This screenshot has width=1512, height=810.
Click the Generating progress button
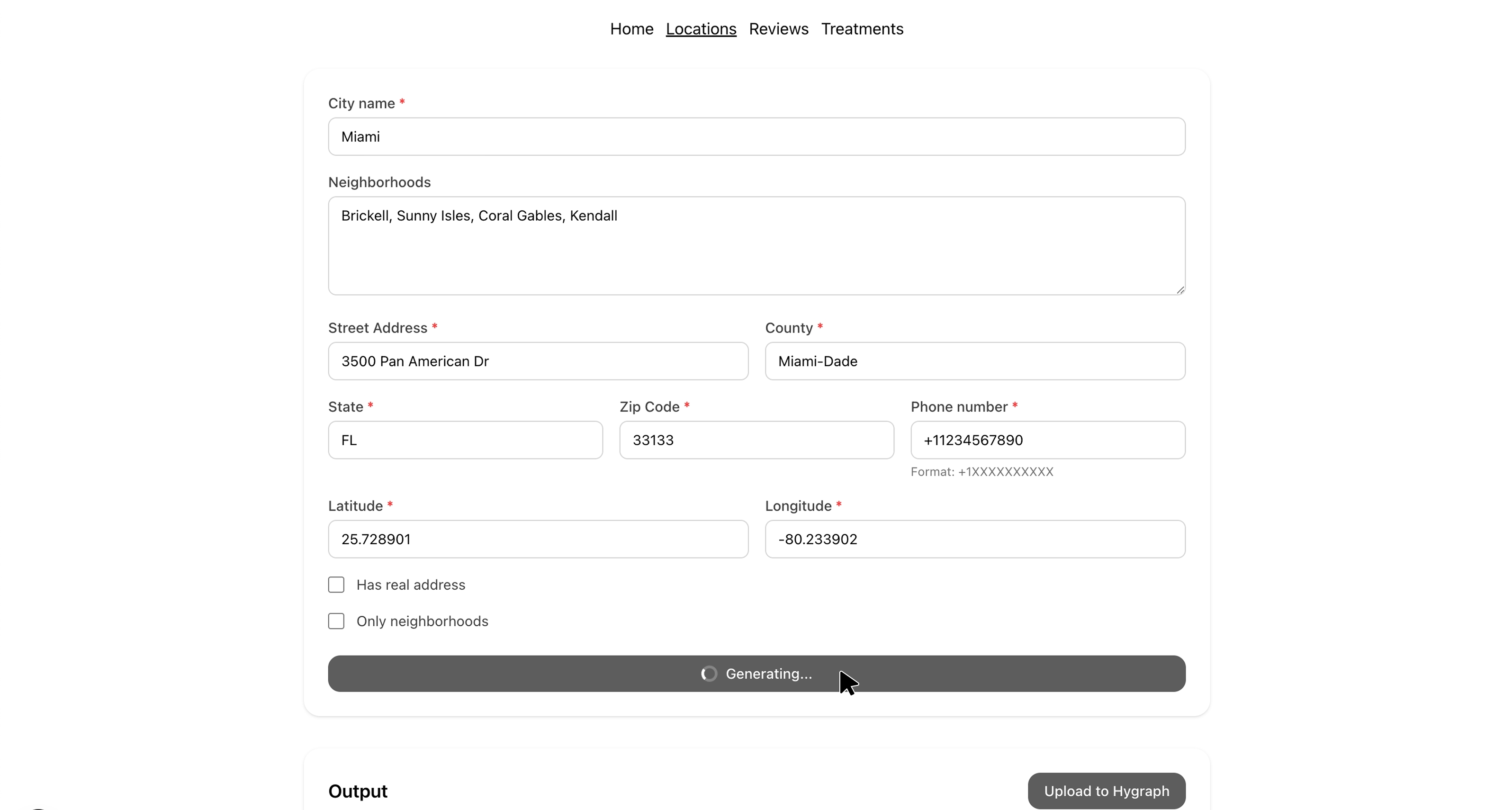pyautogui.click(x=756, y=673)
